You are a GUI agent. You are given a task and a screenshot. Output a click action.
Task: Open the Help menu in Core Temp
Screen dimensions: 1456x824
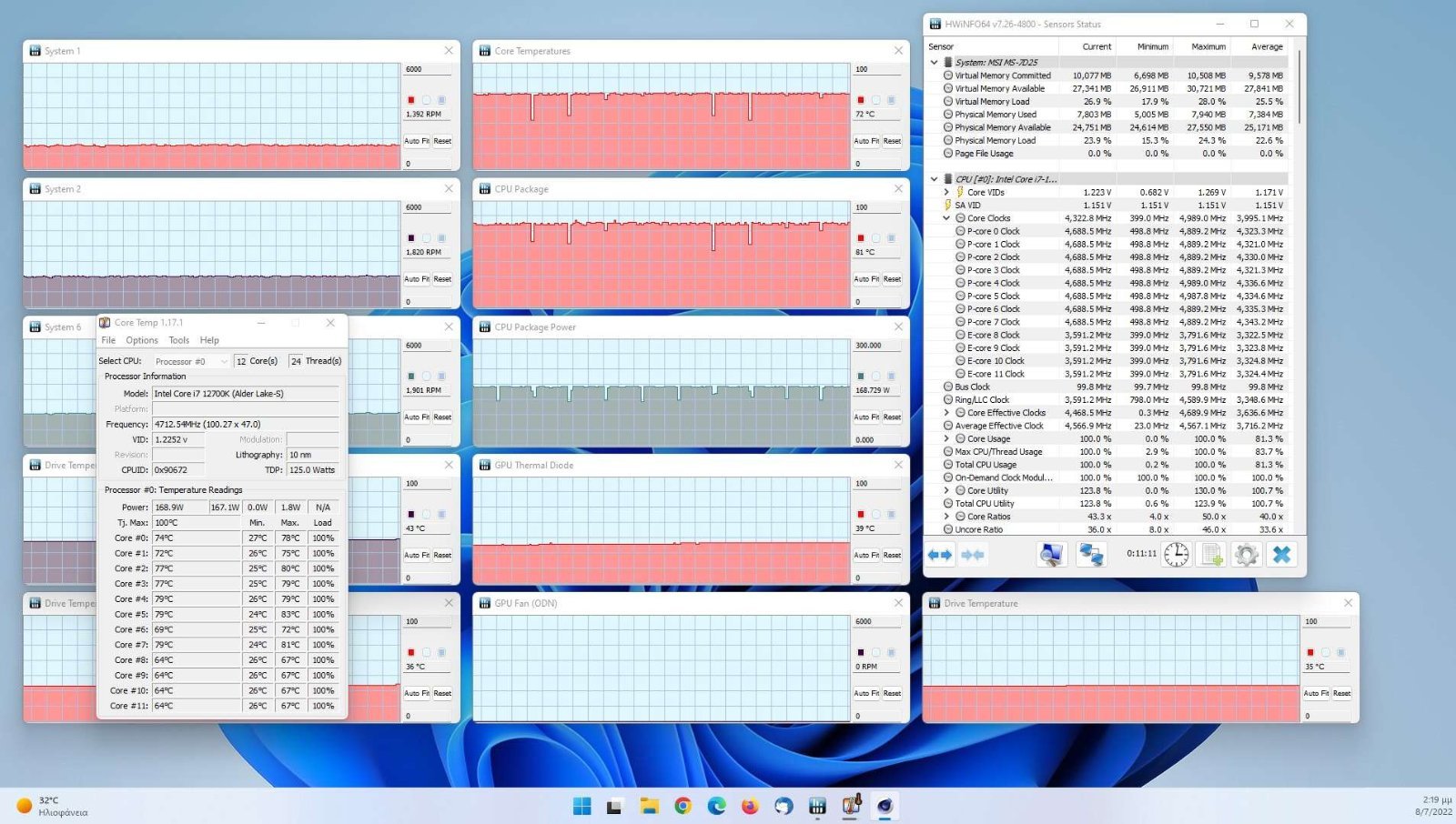click(x=209, y=340)
